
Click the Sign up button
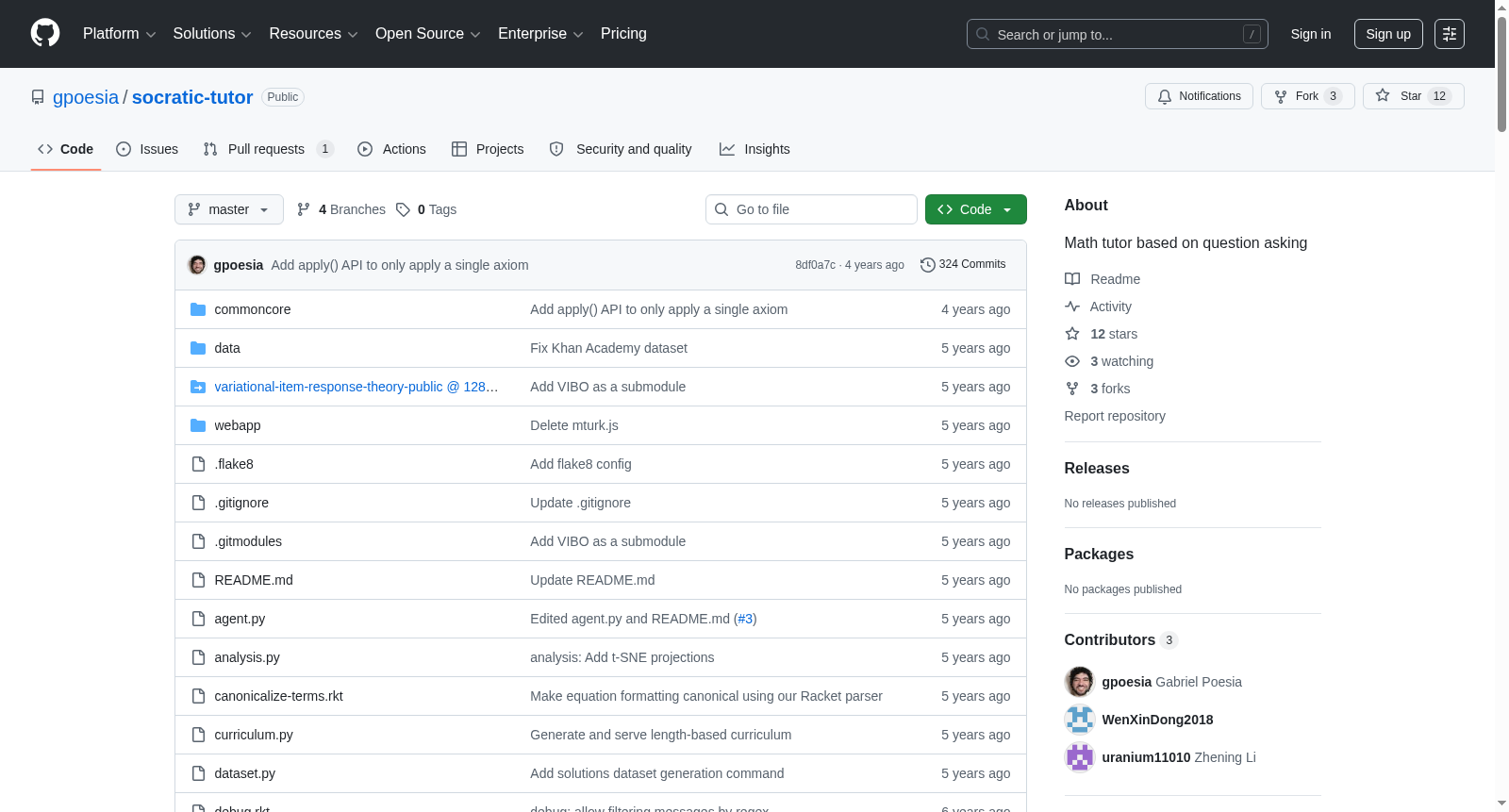tap(1388, 34)
